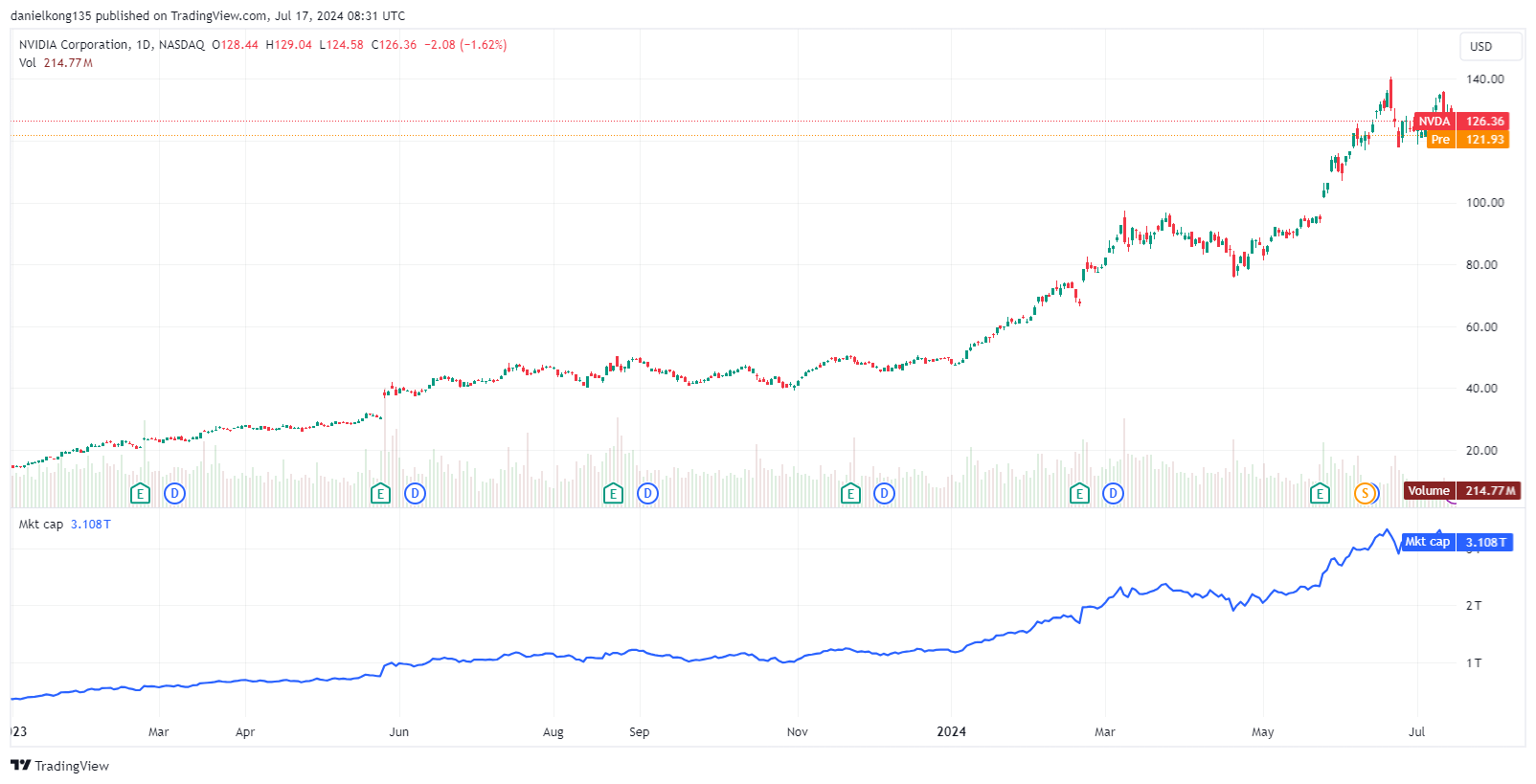This screenshot has width=1536, height=784.
Task: Open the earnings E marker before Mar 2024
Action: coord(1079,494)
